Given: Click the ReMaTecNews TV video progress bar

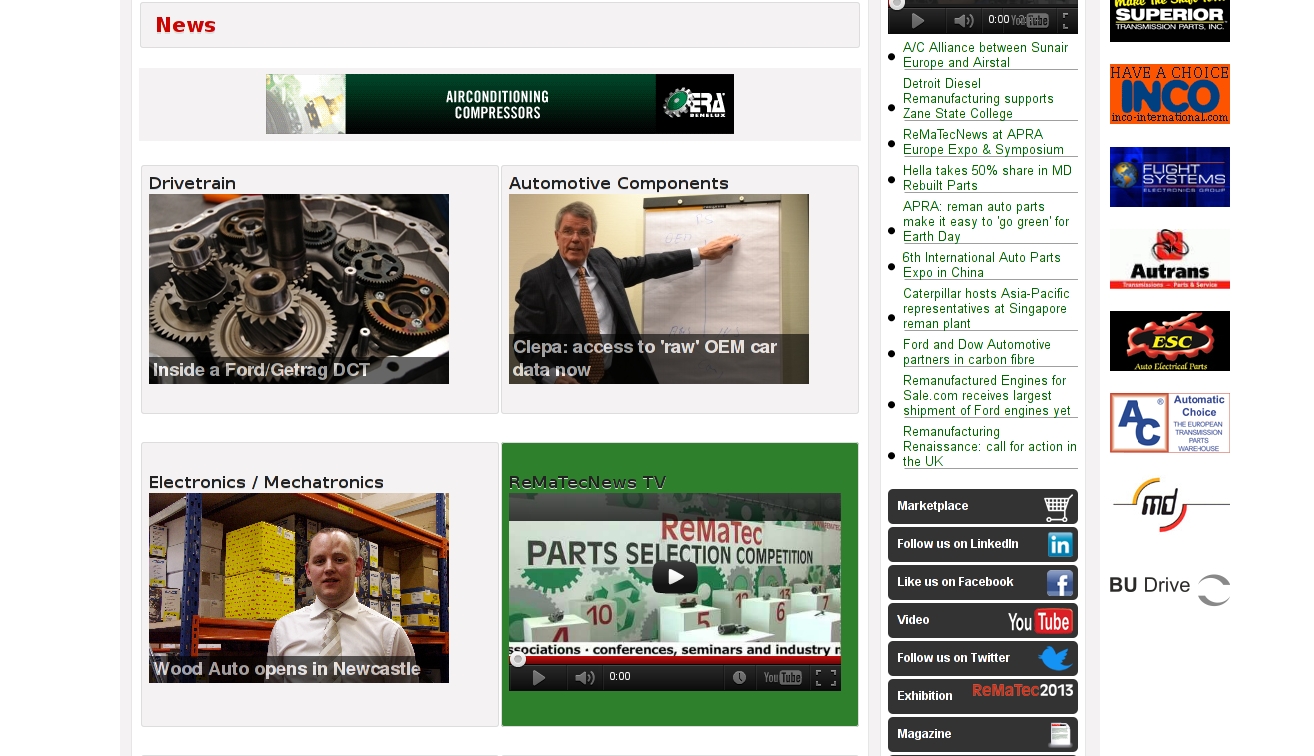Looking at the screenshot, I should (675, 660).
